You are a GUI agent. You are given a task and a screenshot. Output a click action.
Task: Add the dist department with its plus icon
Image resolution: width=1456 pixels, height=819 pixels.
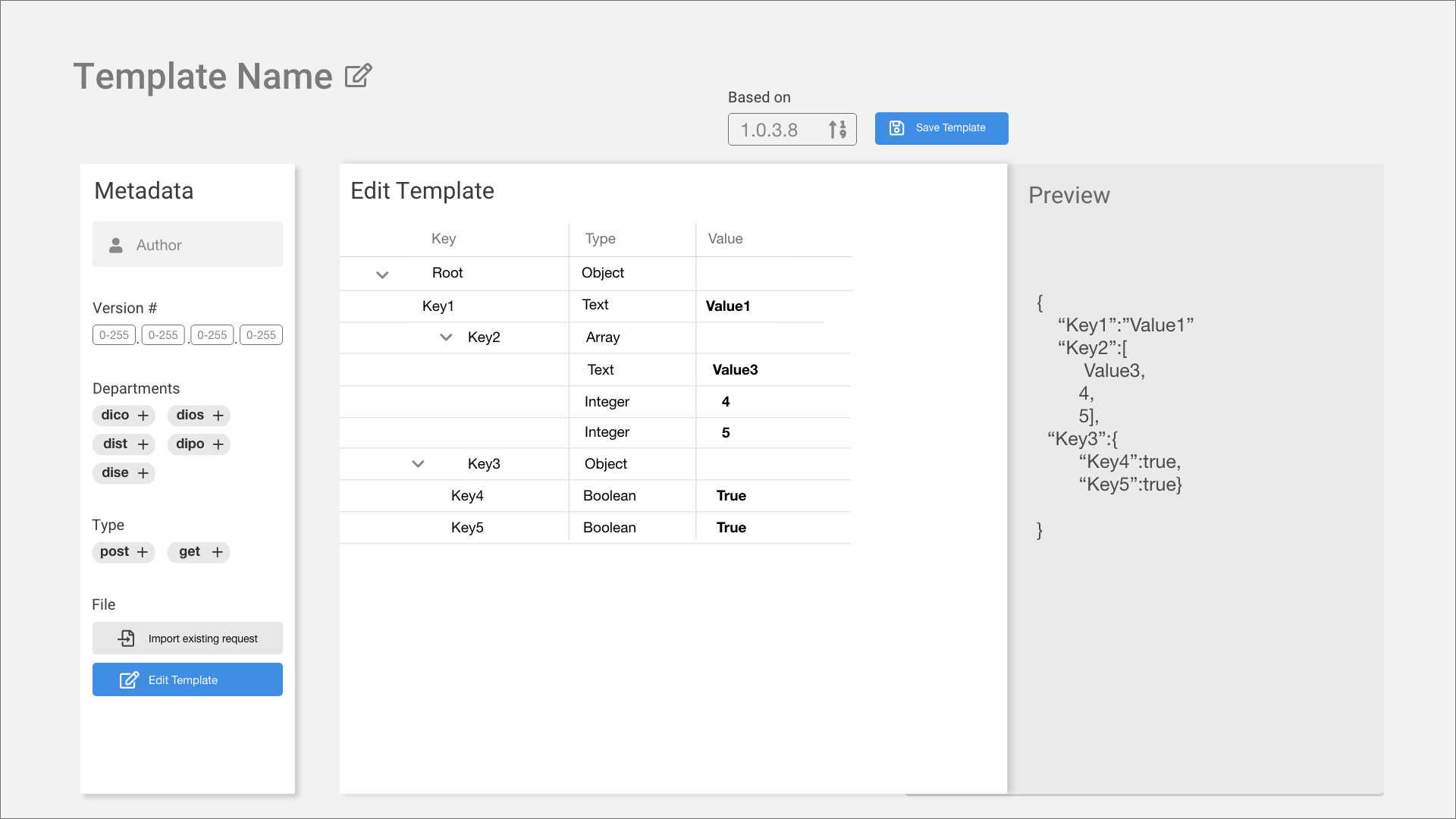[x=143, y=444]
